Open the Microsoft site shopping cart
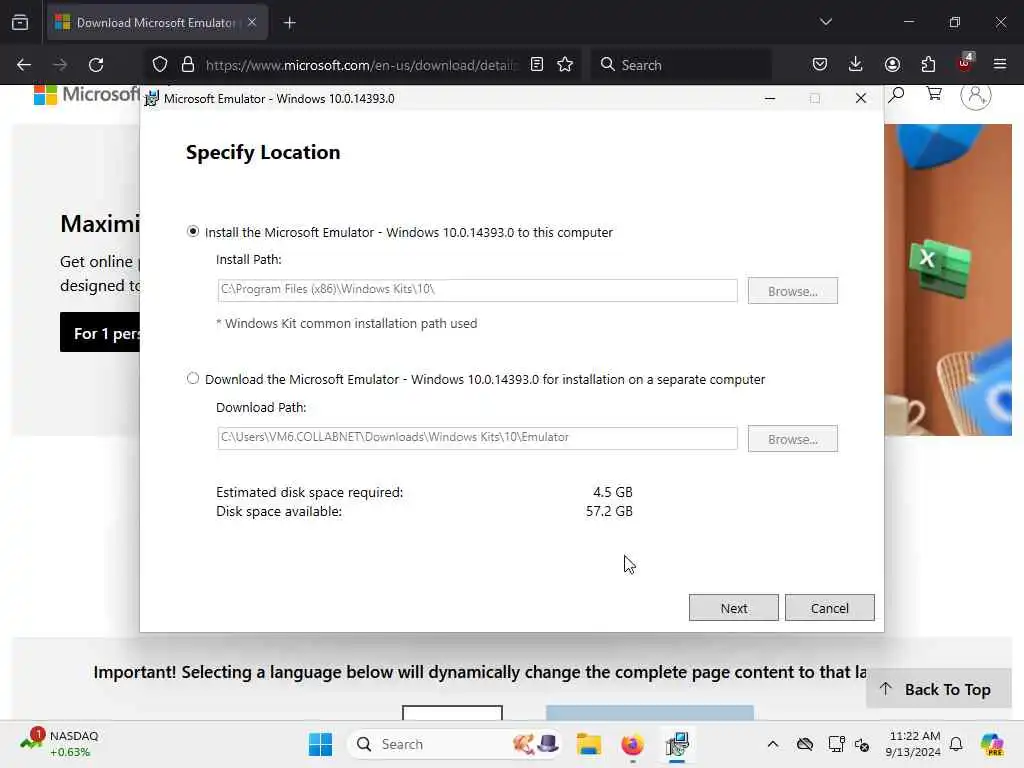Screen dimensions: 1024x768 point(934,95)
